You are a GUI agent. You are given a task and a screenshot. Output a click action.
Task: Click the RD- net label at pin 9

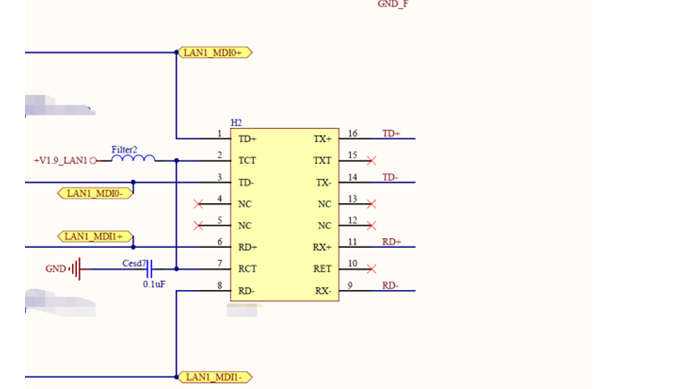pos(390,285)
